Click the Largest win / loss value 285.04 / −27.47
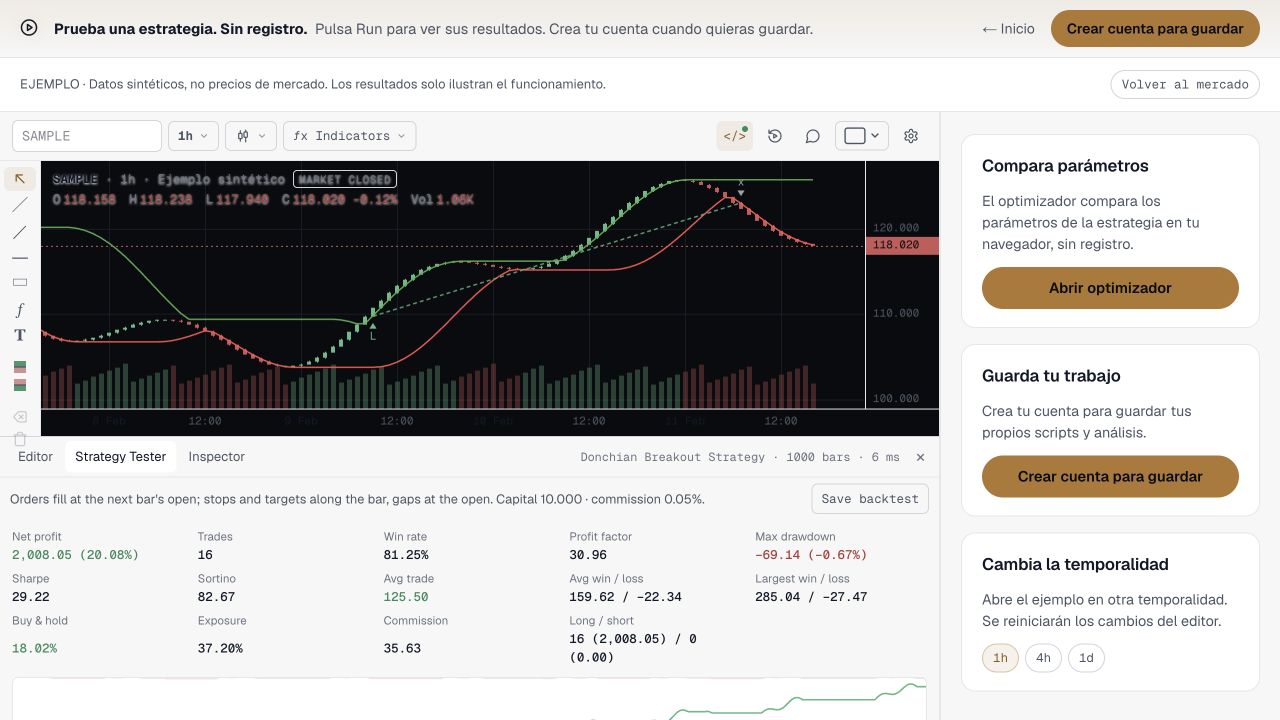This screenshot has width=1280, height=720. pyautogui.click(x=811, y=597)
